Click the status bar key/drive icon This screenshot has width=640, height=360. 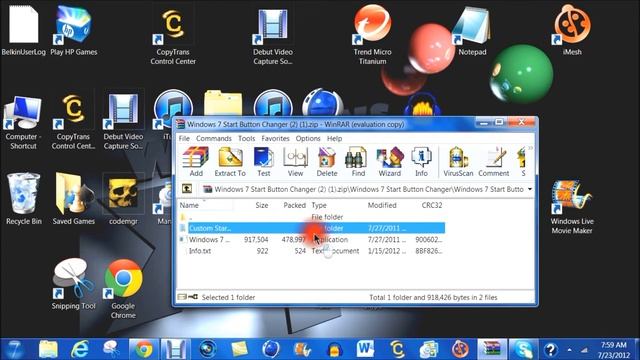click(x=188, y=297)
